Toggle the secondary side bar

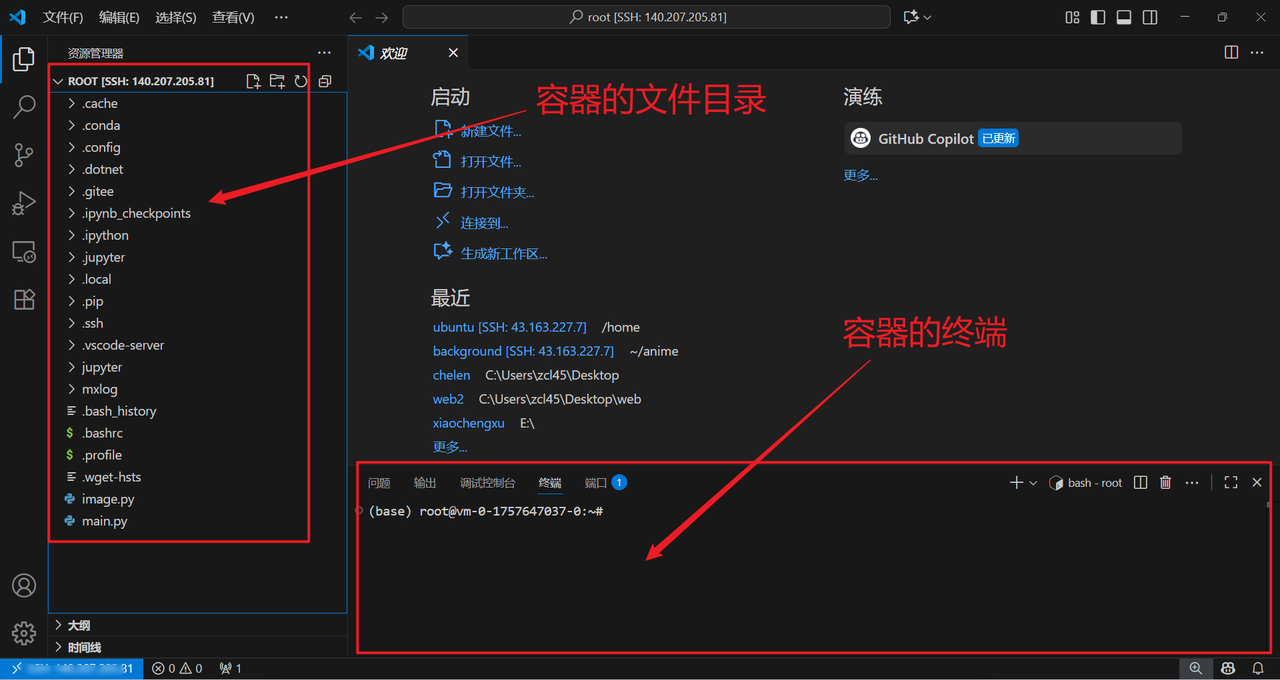pyautogui.click(x=1150, y=17)
